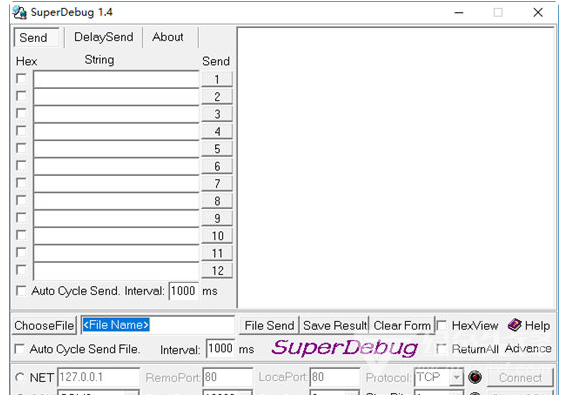Click the 127.0.0.1 IP address field
Image resolution: width=568 pixels, height=395 pixels.
click(99, 377)
